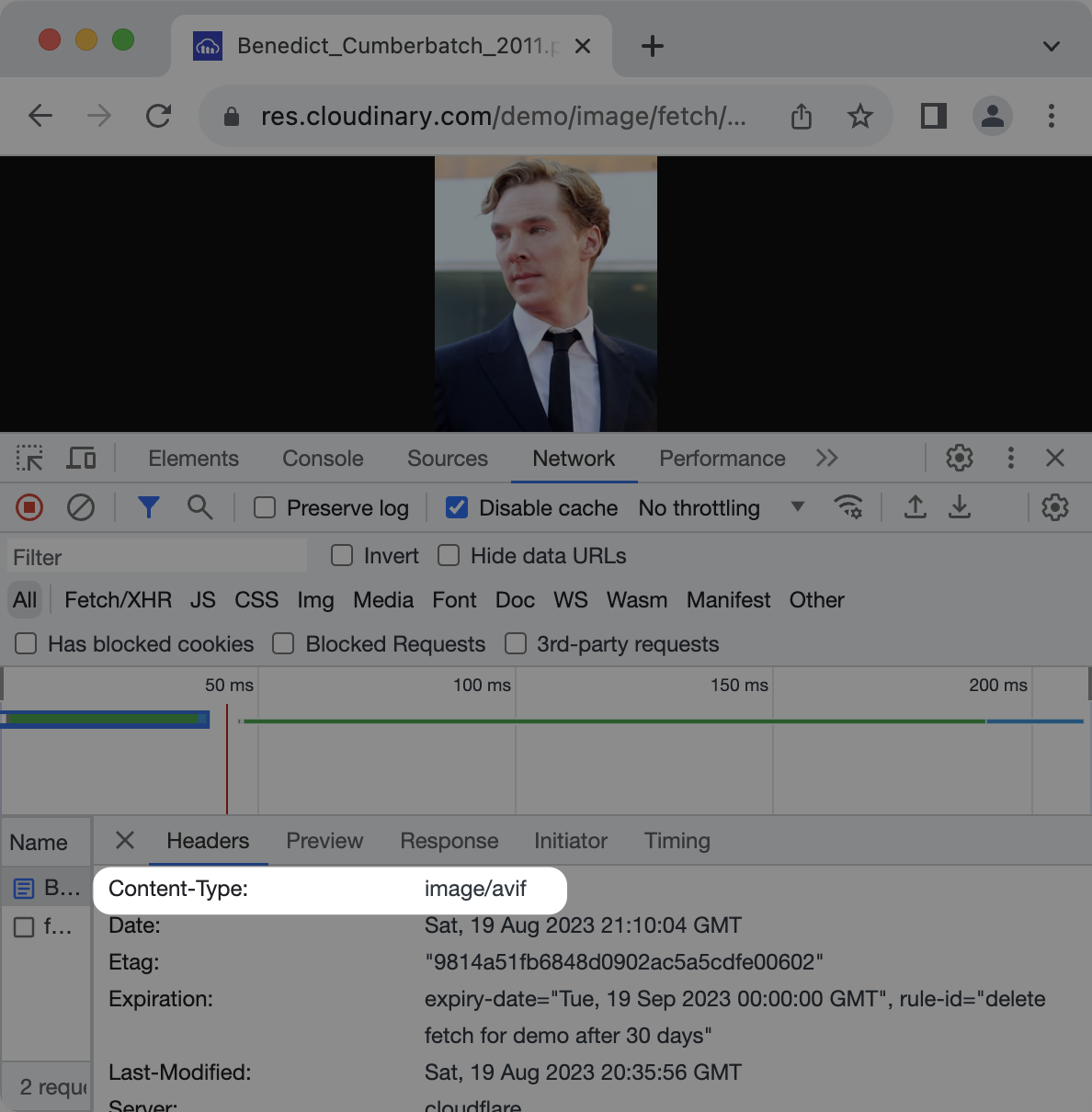Uncheck the Disable cache checkbox

pyautogui.click(x=457, y=508)
